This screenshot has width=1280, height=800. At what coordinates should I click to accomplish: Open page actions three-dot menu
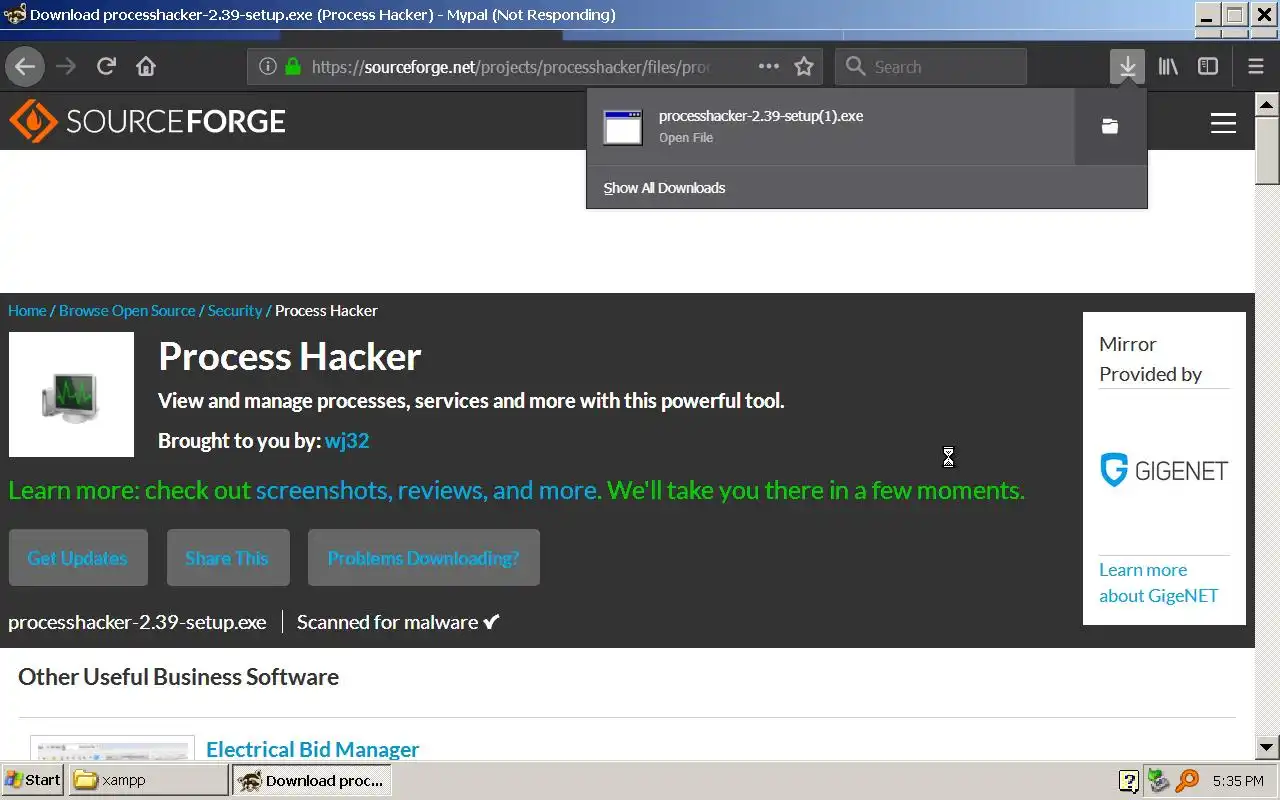tap(768, 66)
